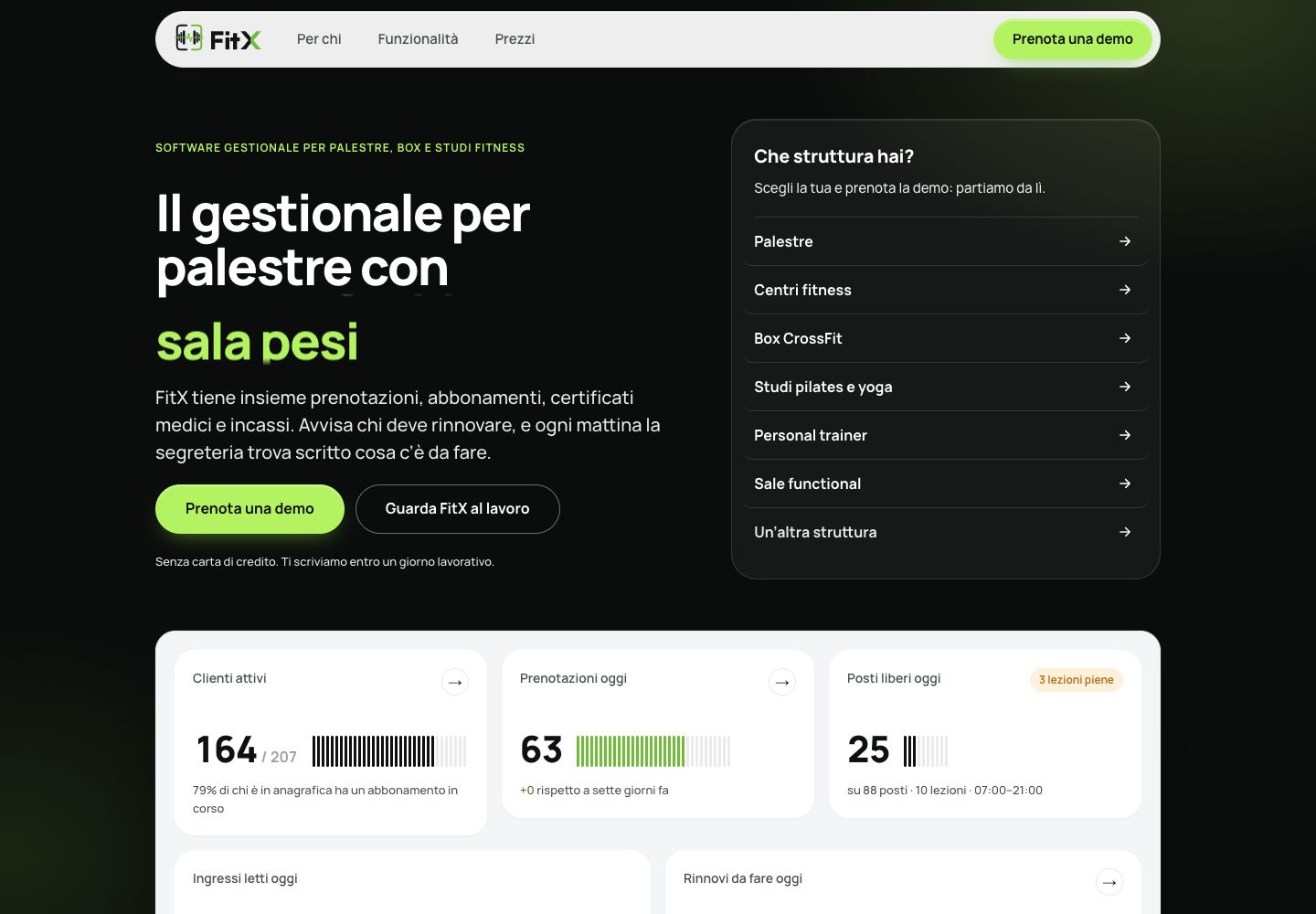Click 'Senza carta di credito' note text
The image size is (1316, 914).
pos(324,561)
